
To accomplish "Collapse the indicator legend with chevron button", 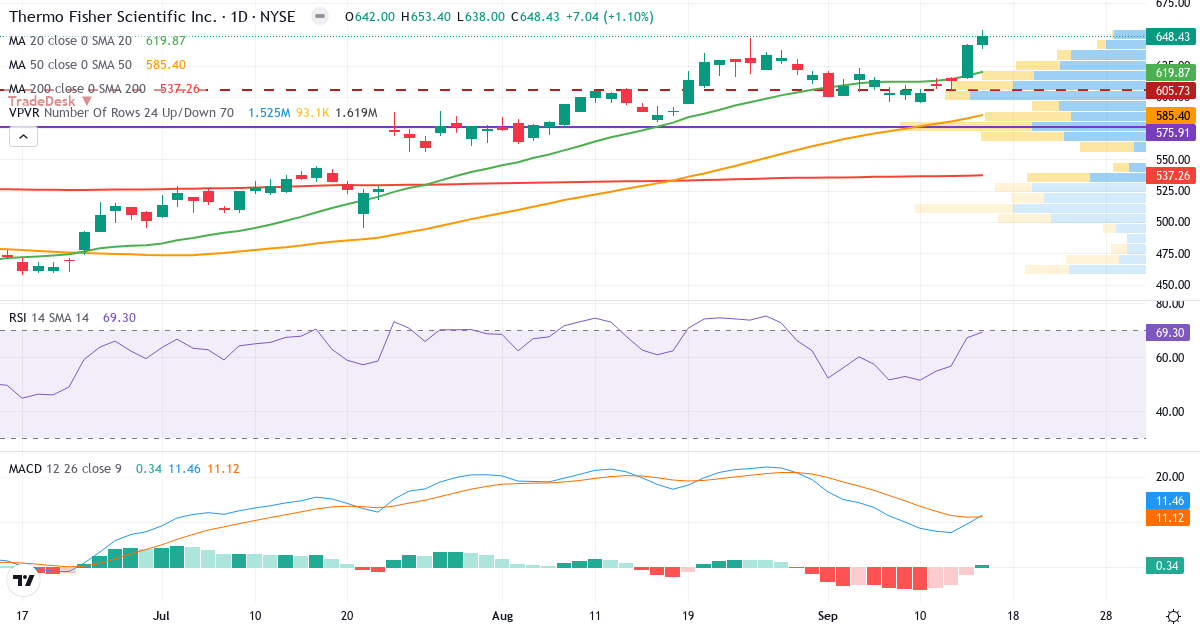I will click(23, 135).
